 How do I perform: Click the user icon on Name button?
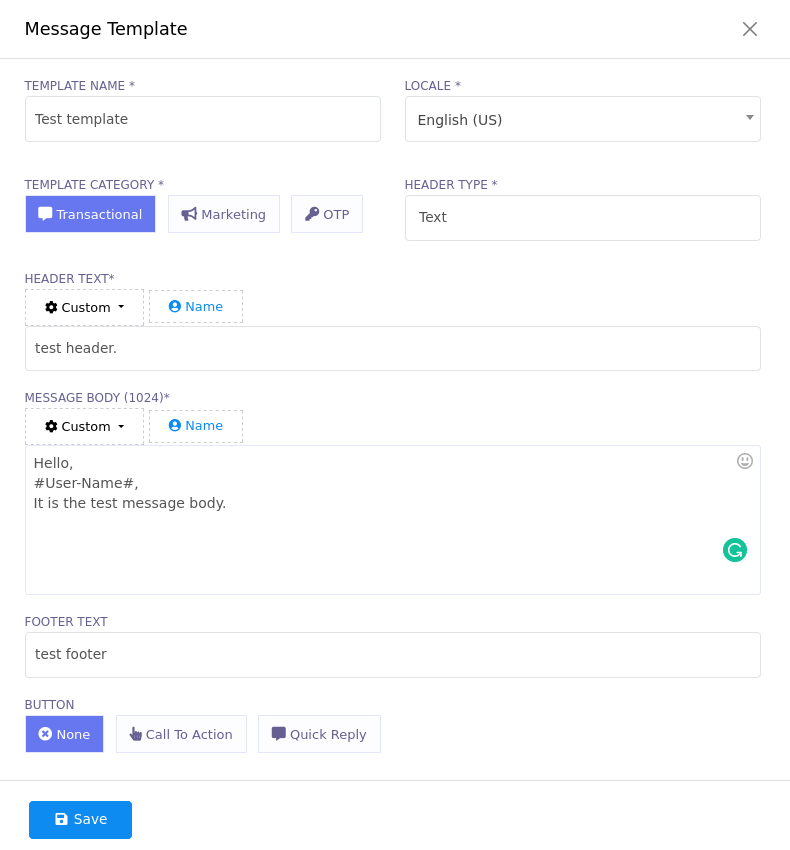click(x=173, y=306)
